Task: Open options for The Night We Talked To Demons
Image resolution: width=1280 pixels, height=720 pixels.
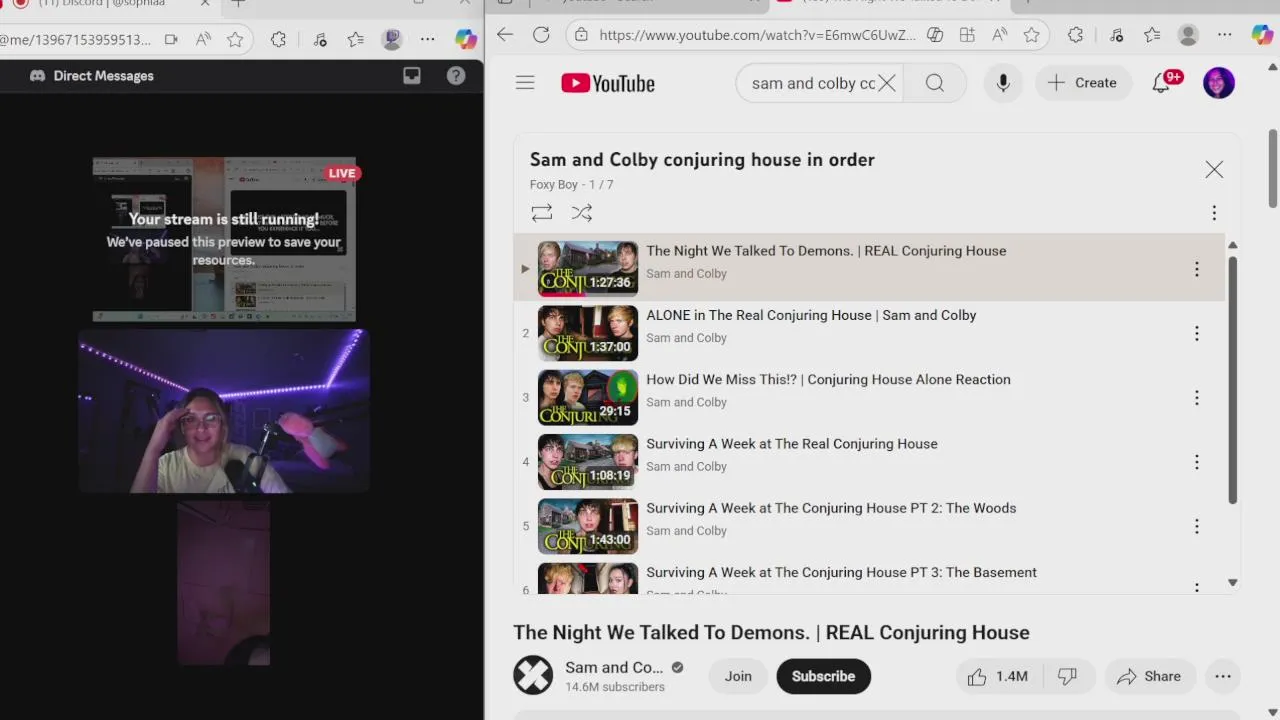Action: [1196, 269]
